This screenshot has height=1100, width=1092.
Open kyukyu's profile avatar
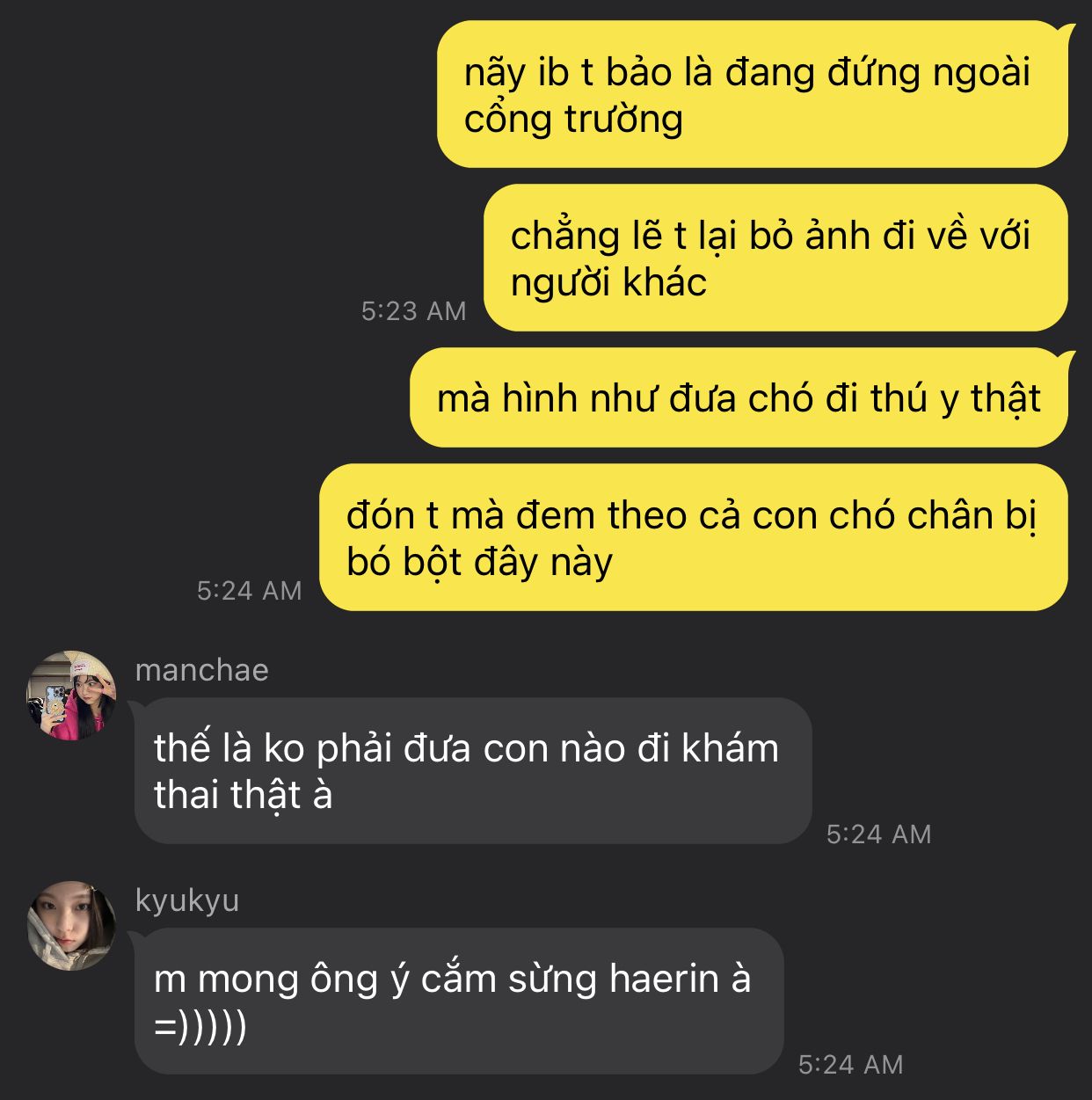71,926
